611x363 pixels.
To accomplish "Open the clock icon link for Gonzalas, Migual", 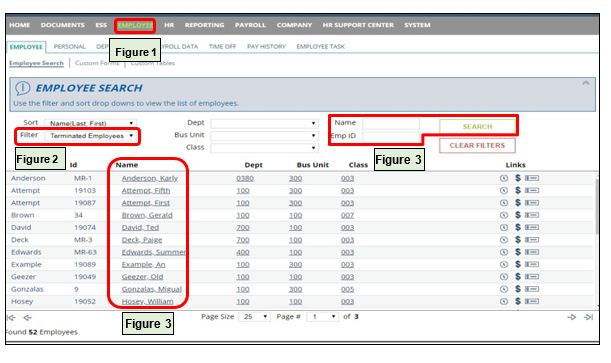I will coord(504,289).
